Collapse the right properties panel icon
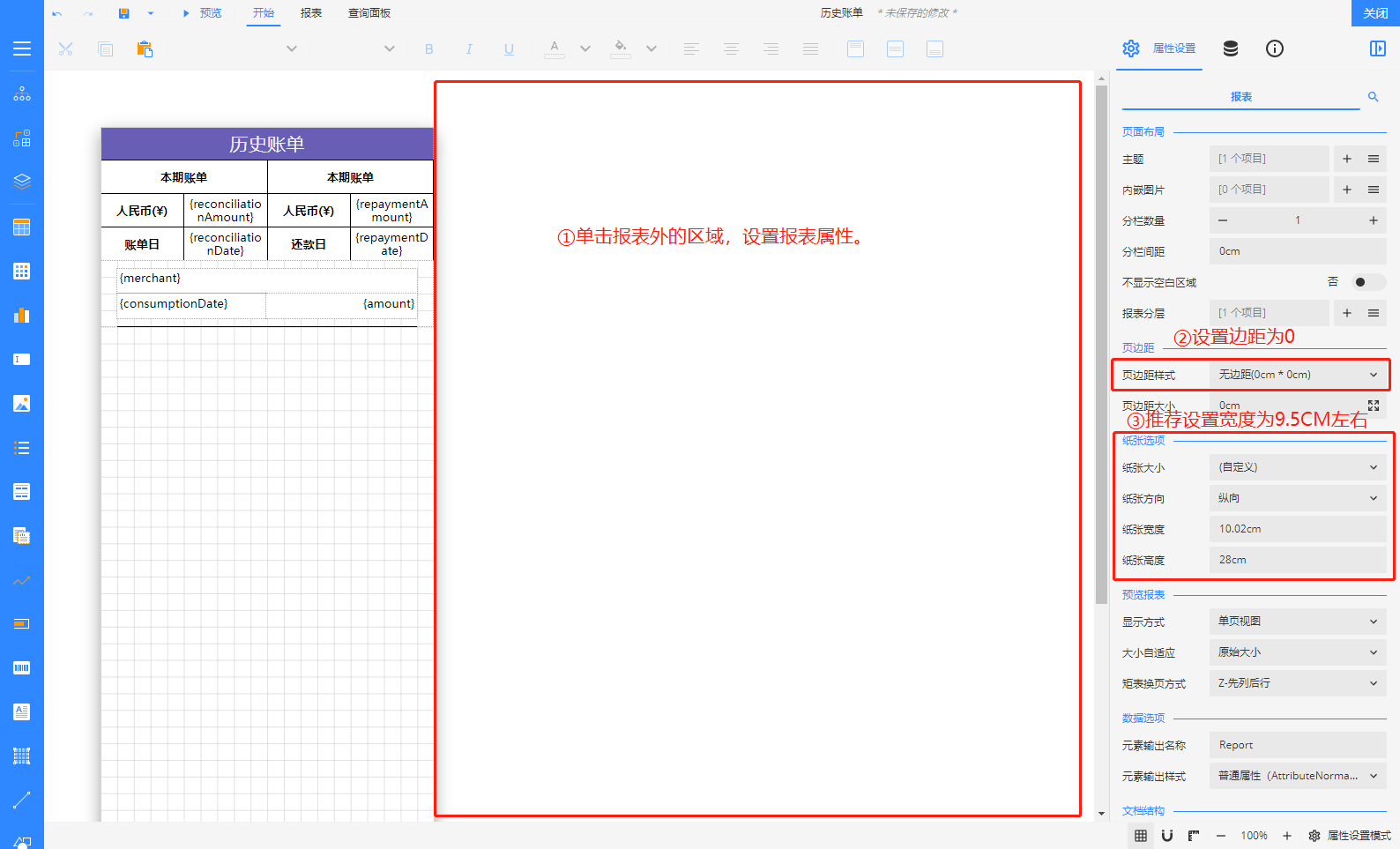The width and height of the screenshot is (1400, 849). [1377, 48]
